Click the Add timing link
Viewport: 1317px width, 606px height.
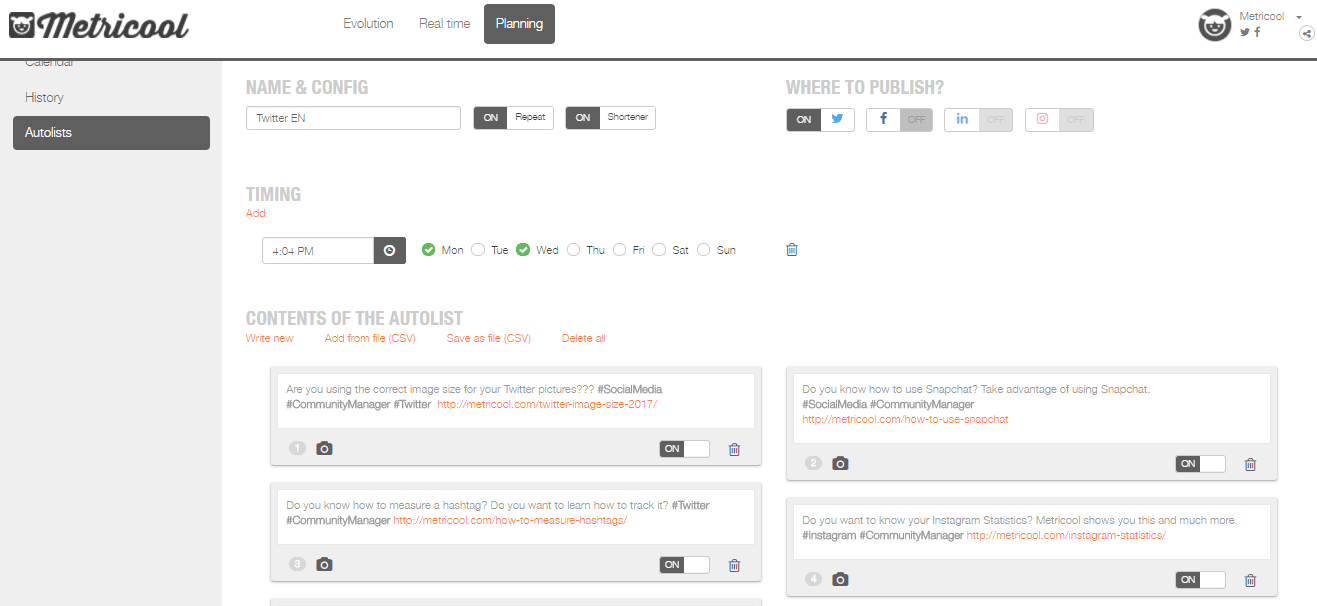tap(256, 213)
